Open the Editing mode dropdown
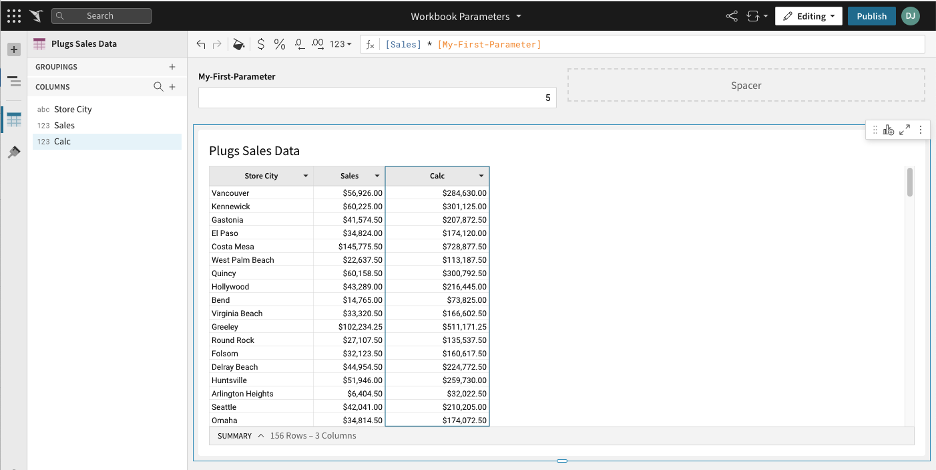Screen dimensions: 936x470 point(808,16)
